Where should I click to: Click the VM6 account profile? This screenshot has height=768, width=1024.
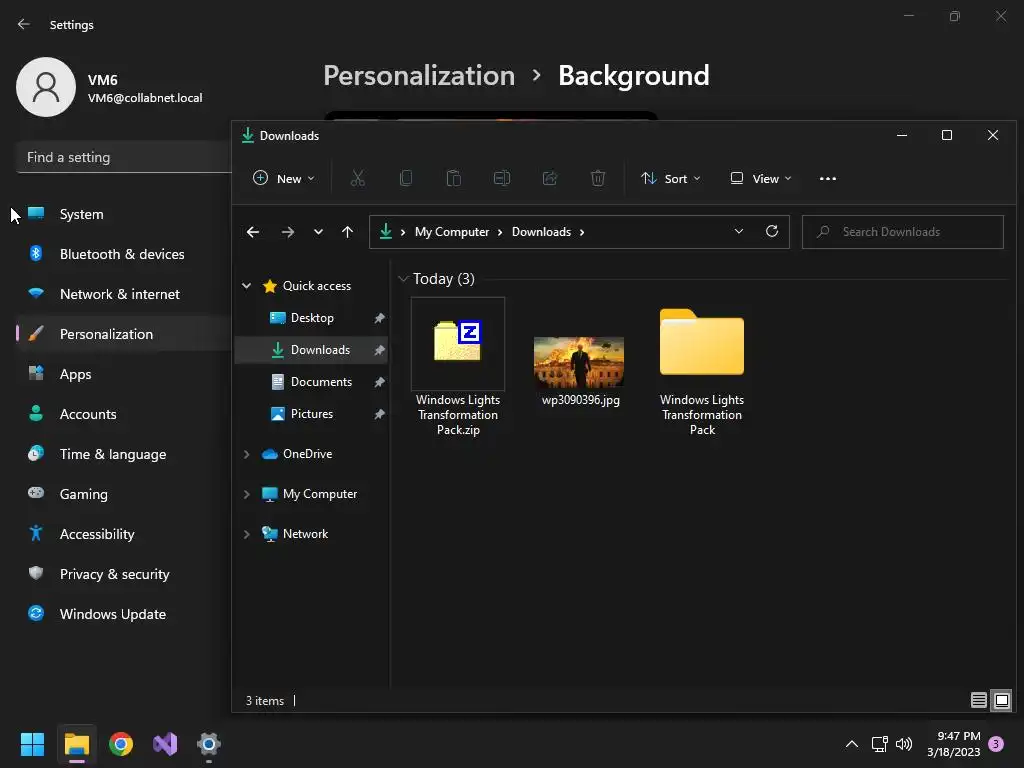tap(110, 87)
